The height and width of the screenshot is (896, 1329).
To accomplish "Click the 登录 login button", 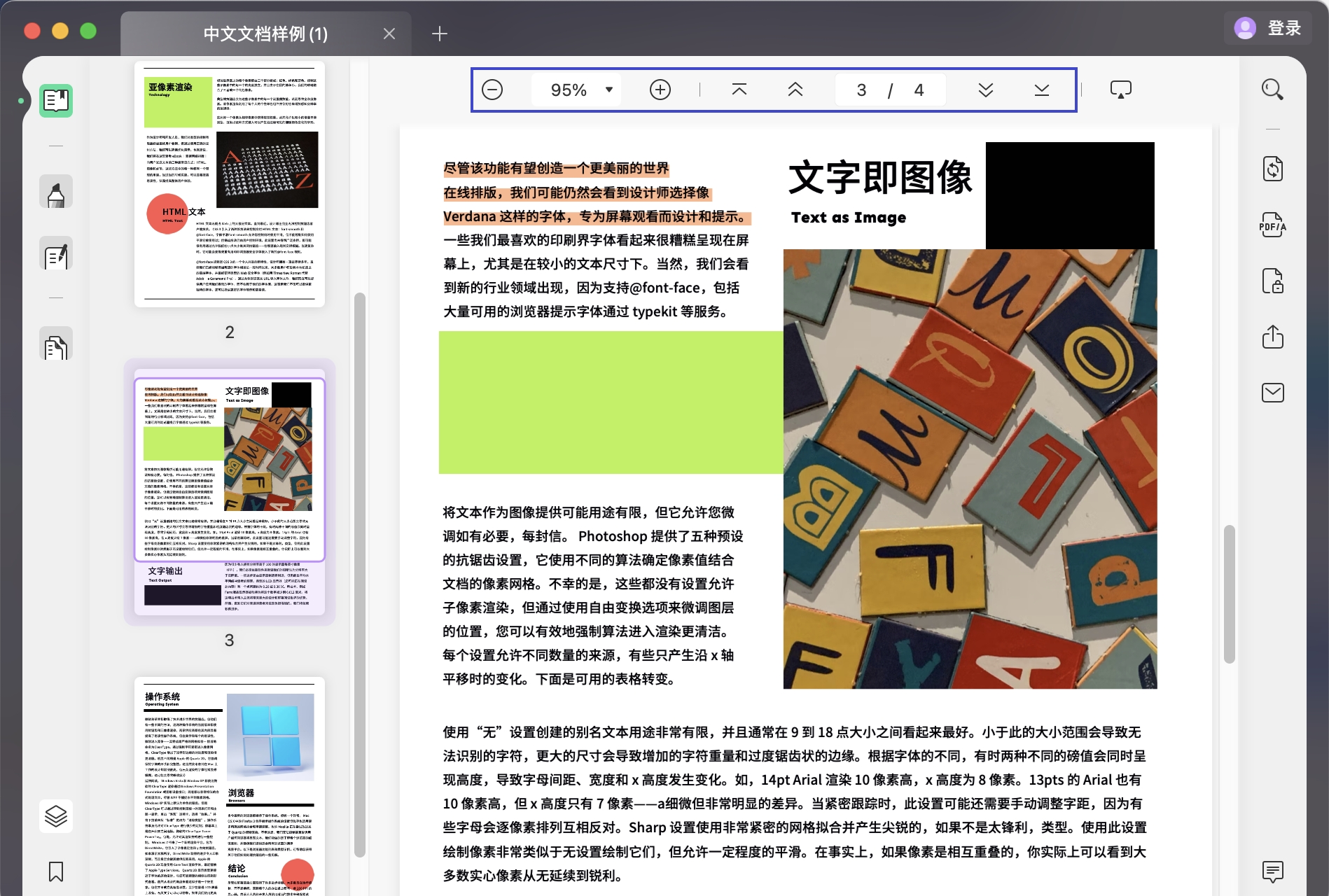I will [x=1285, y=28].
